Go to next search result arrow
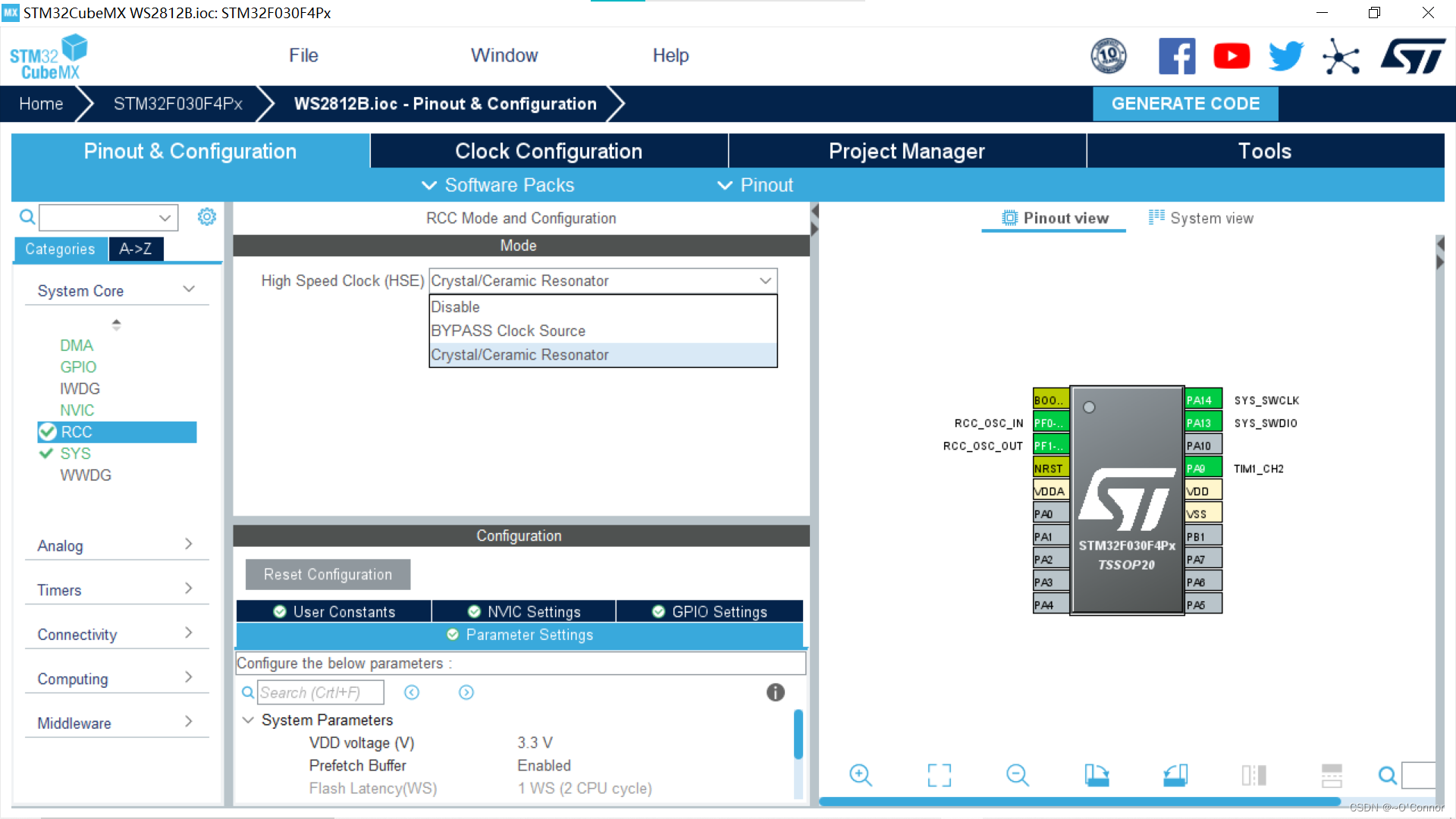 pyautogui.click(x=466, y=692)
